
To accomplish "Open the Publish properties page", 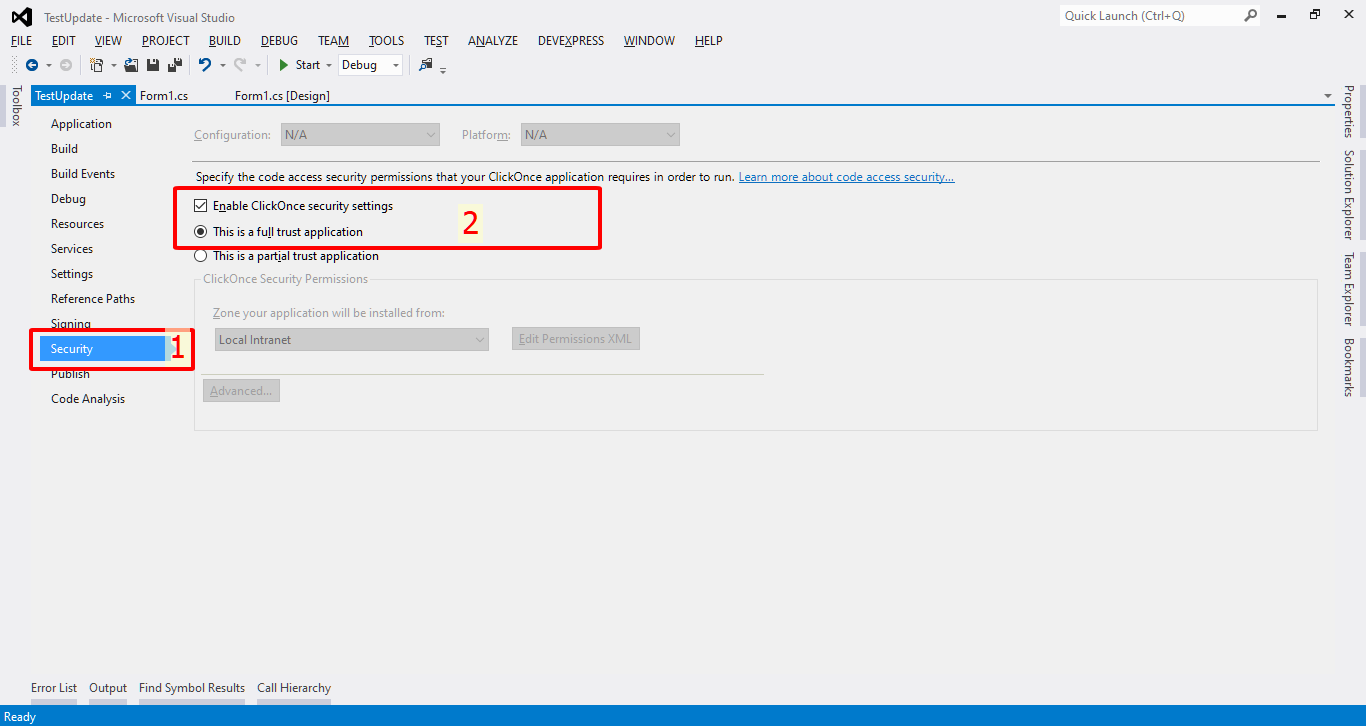I will point(70,374).
